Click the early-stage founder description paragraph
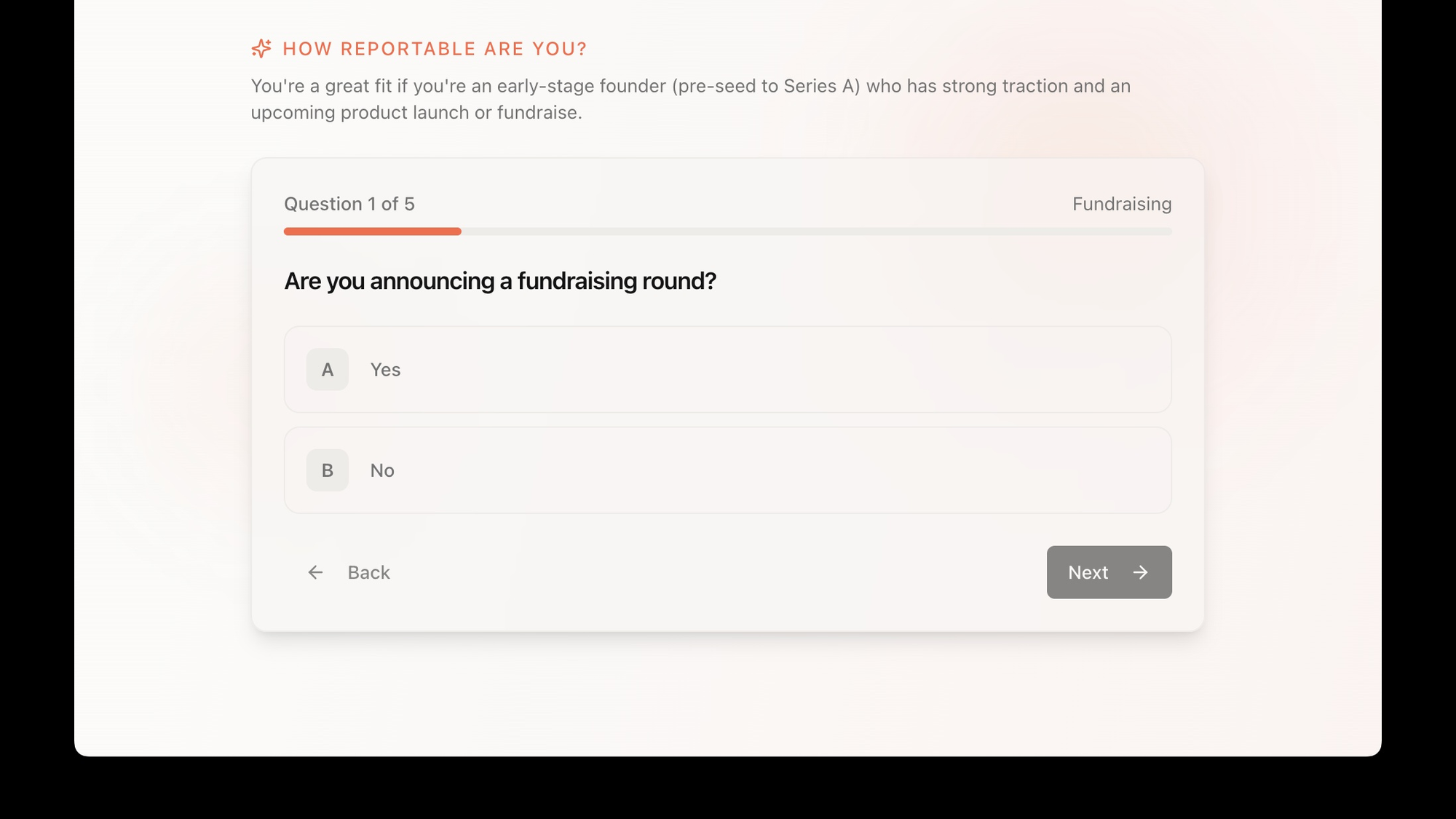This screenshot has height=819, width=1456. coord(690,99)
